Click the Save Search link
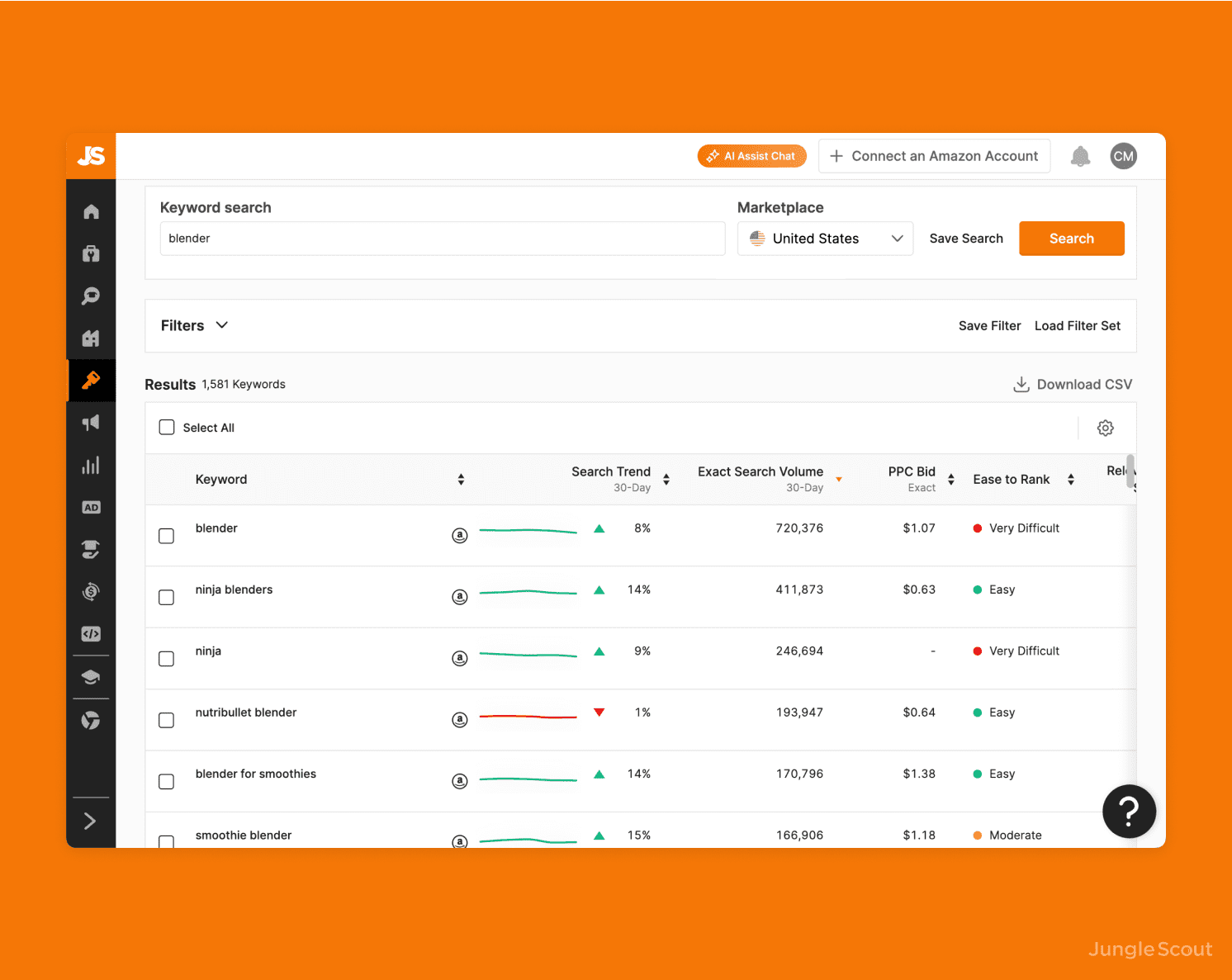The width and height of the screenshot is (1232, 980). [966, 239]
